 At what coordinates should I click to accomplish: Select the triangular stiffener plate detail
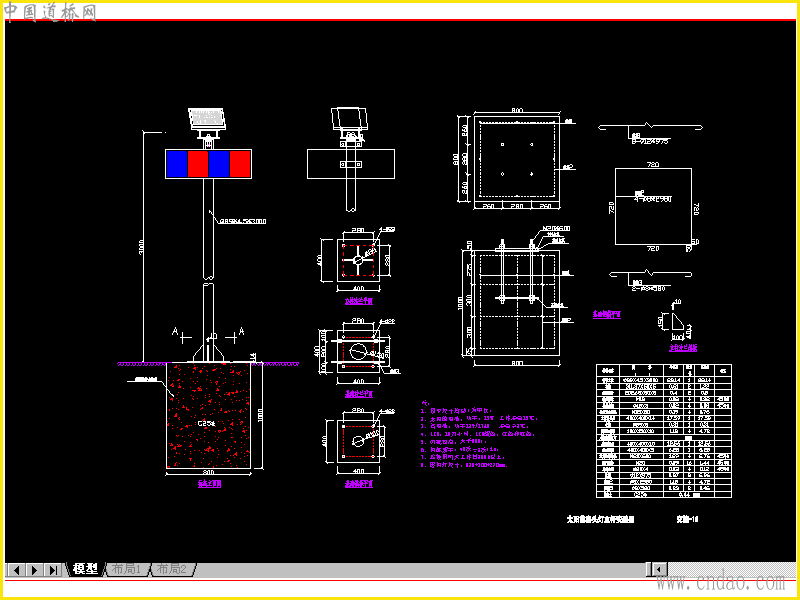click(x=678, y=322)
